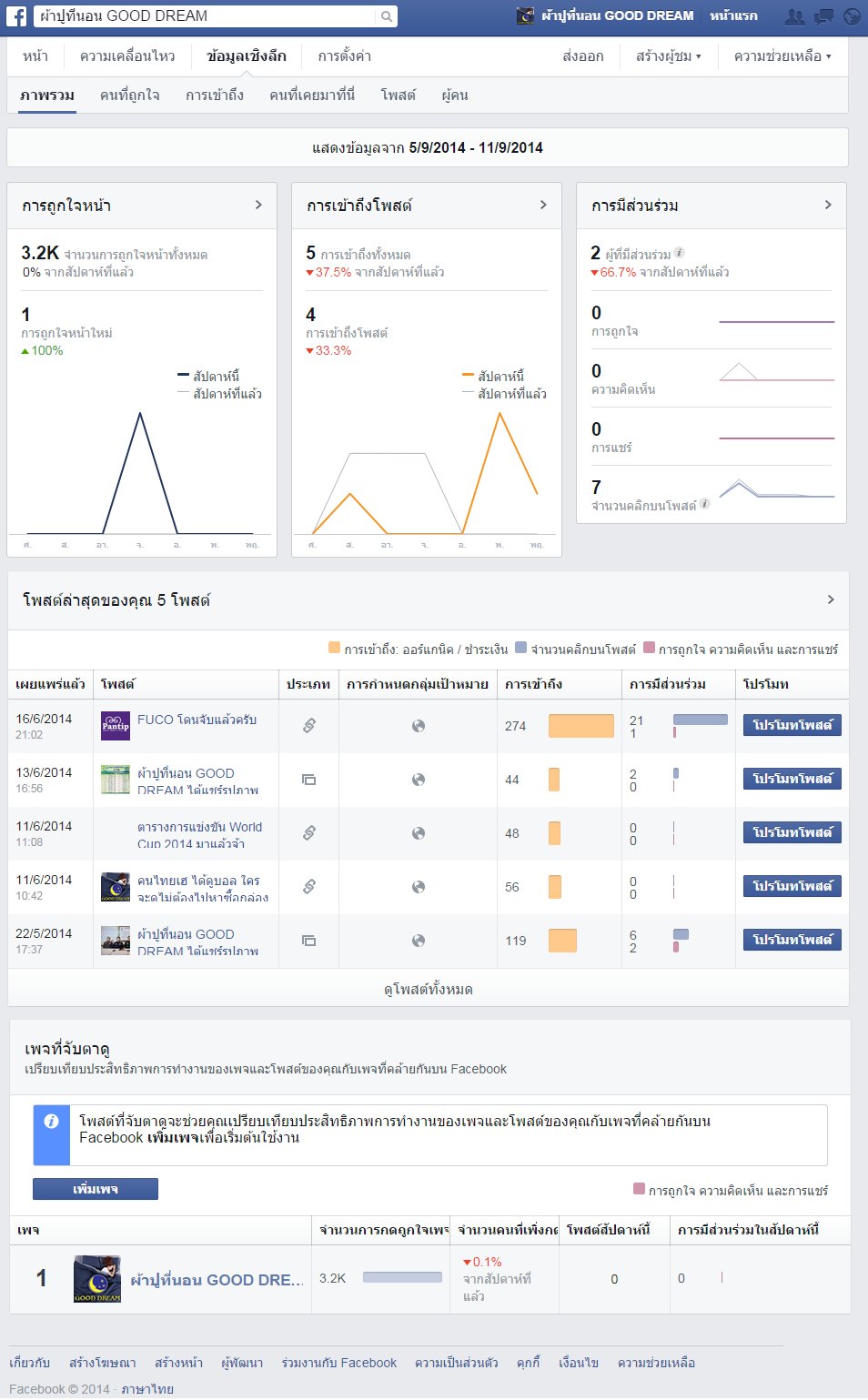Viewport: 868px width, 1400px height.
Task: Boost the 13/6/2014 post
Action: [792, 779]
